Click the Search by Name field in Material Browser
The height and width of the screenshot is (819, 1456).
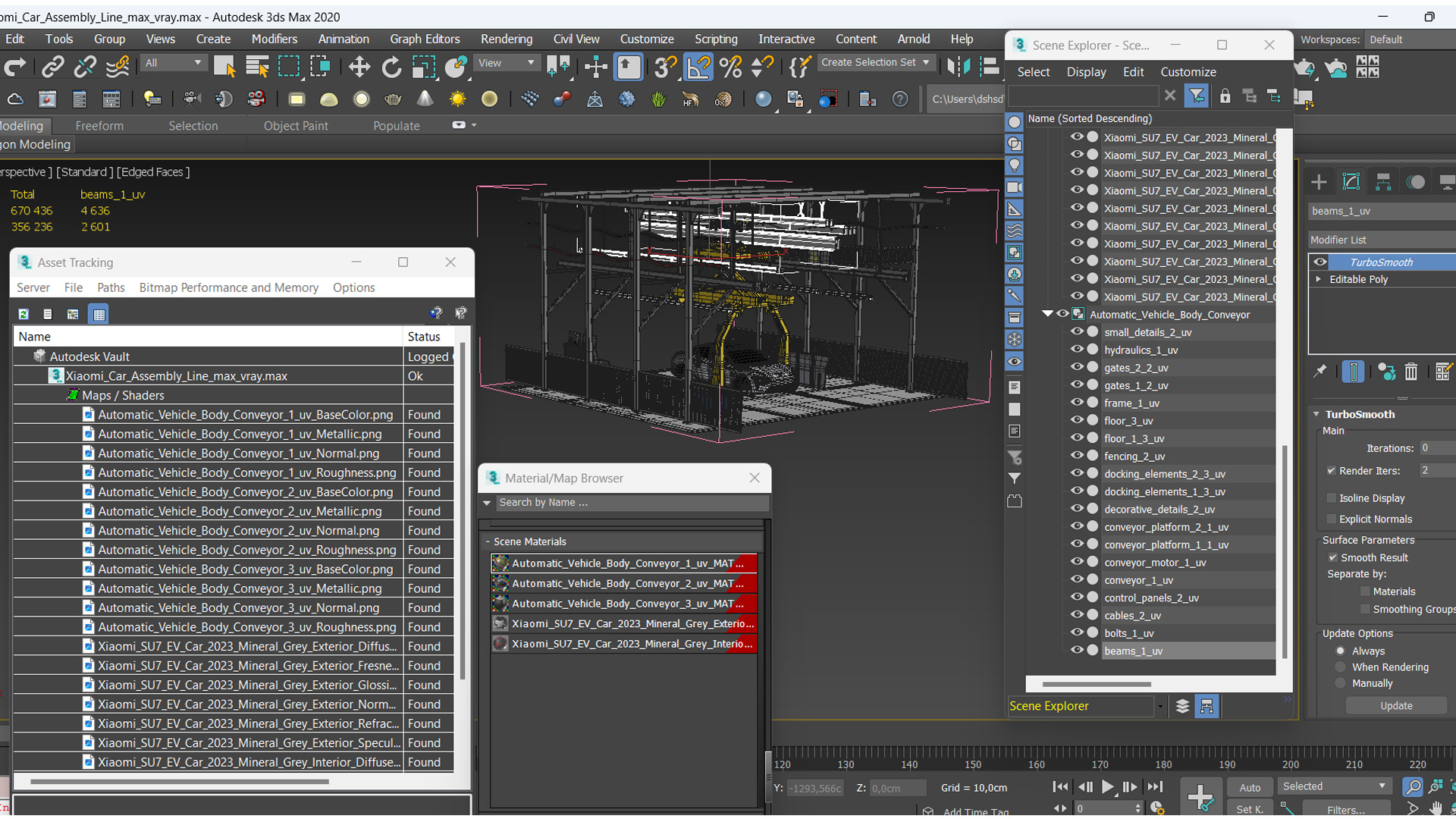tap(632, 503)
